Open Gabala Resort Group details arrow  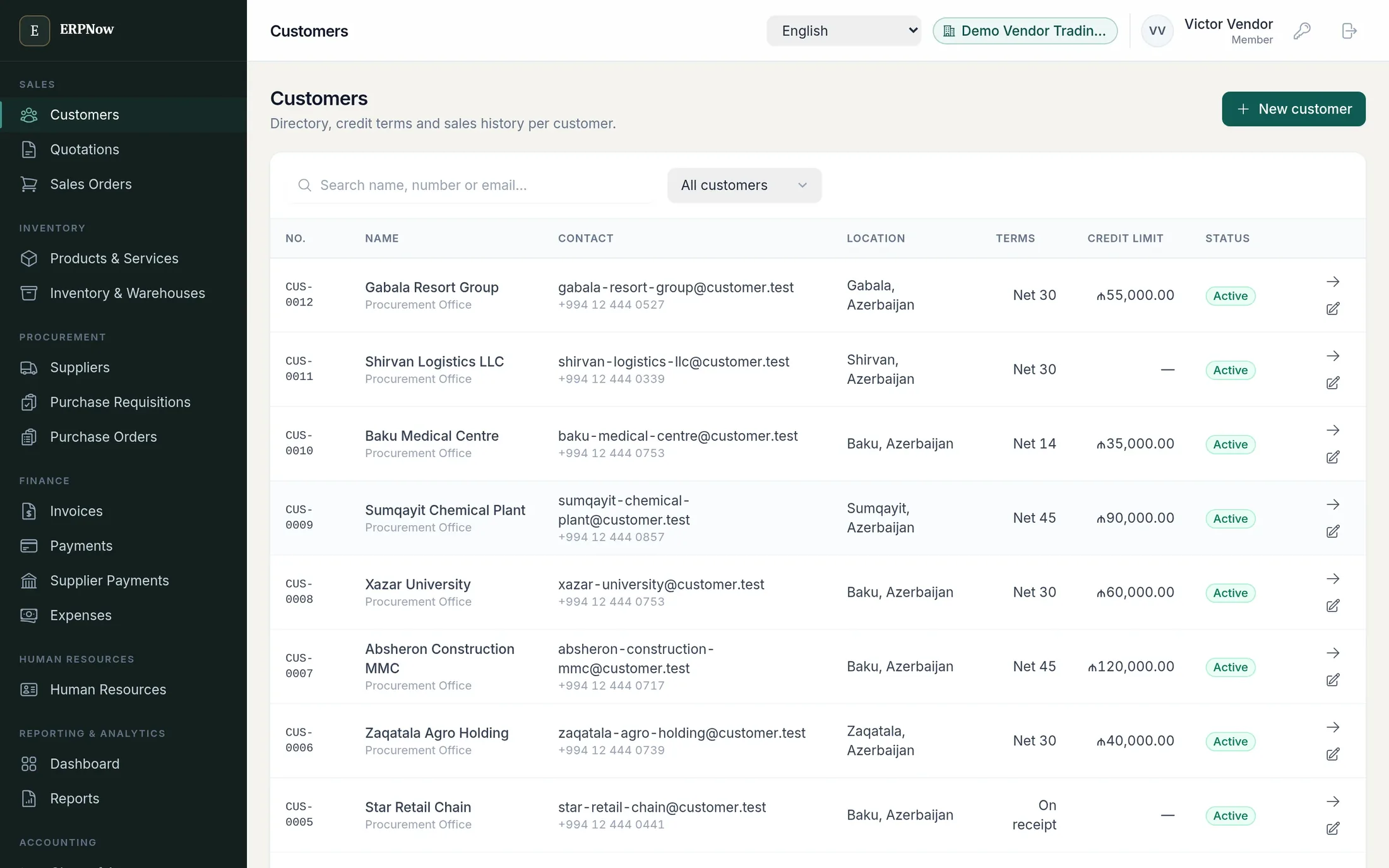point(1333,282)
